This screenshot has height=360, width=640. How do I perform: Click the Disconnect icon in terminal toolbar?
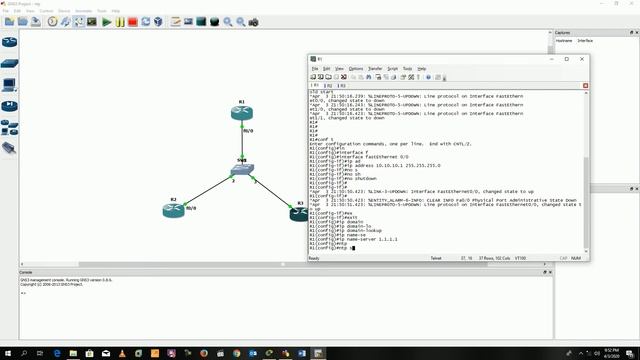344,77
